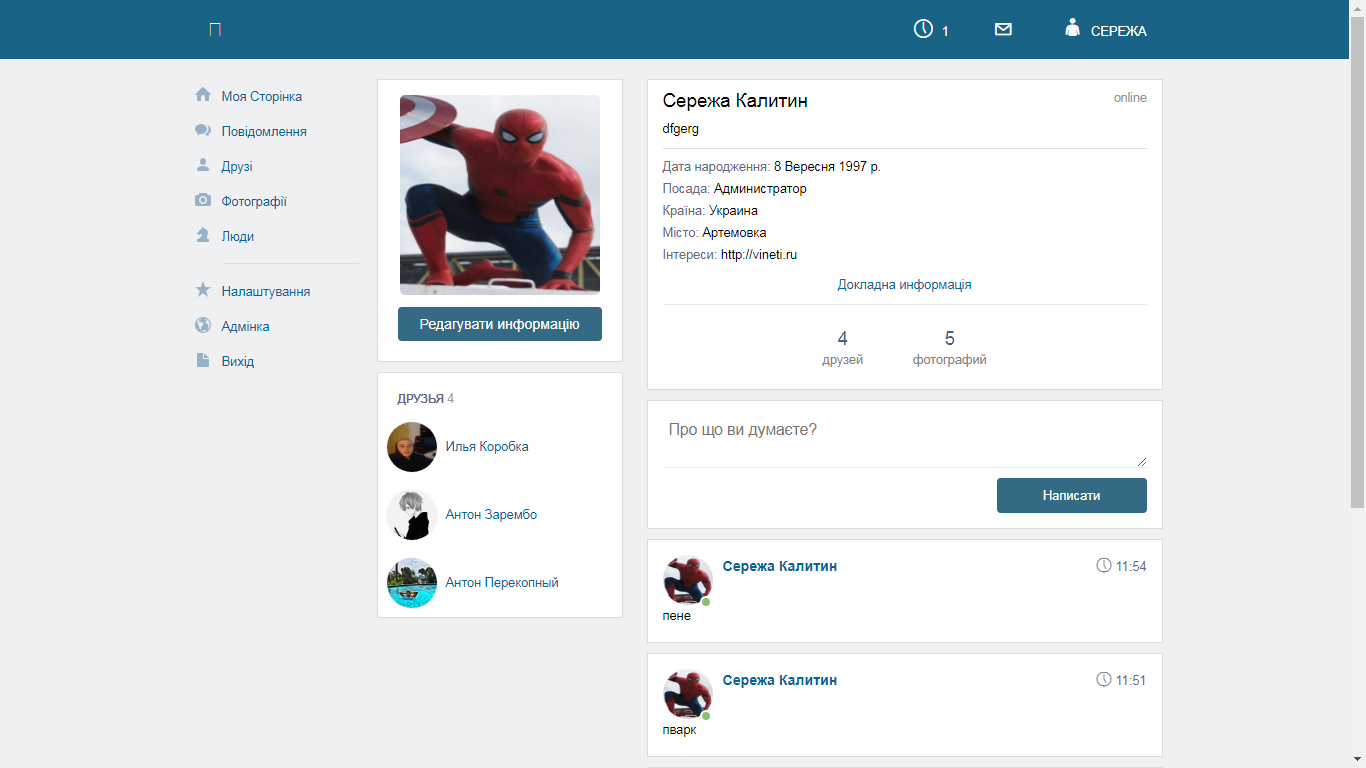Click the post text 'пварк'
This screenshot has height=768, width=1366.
click(x=679, y=730)
